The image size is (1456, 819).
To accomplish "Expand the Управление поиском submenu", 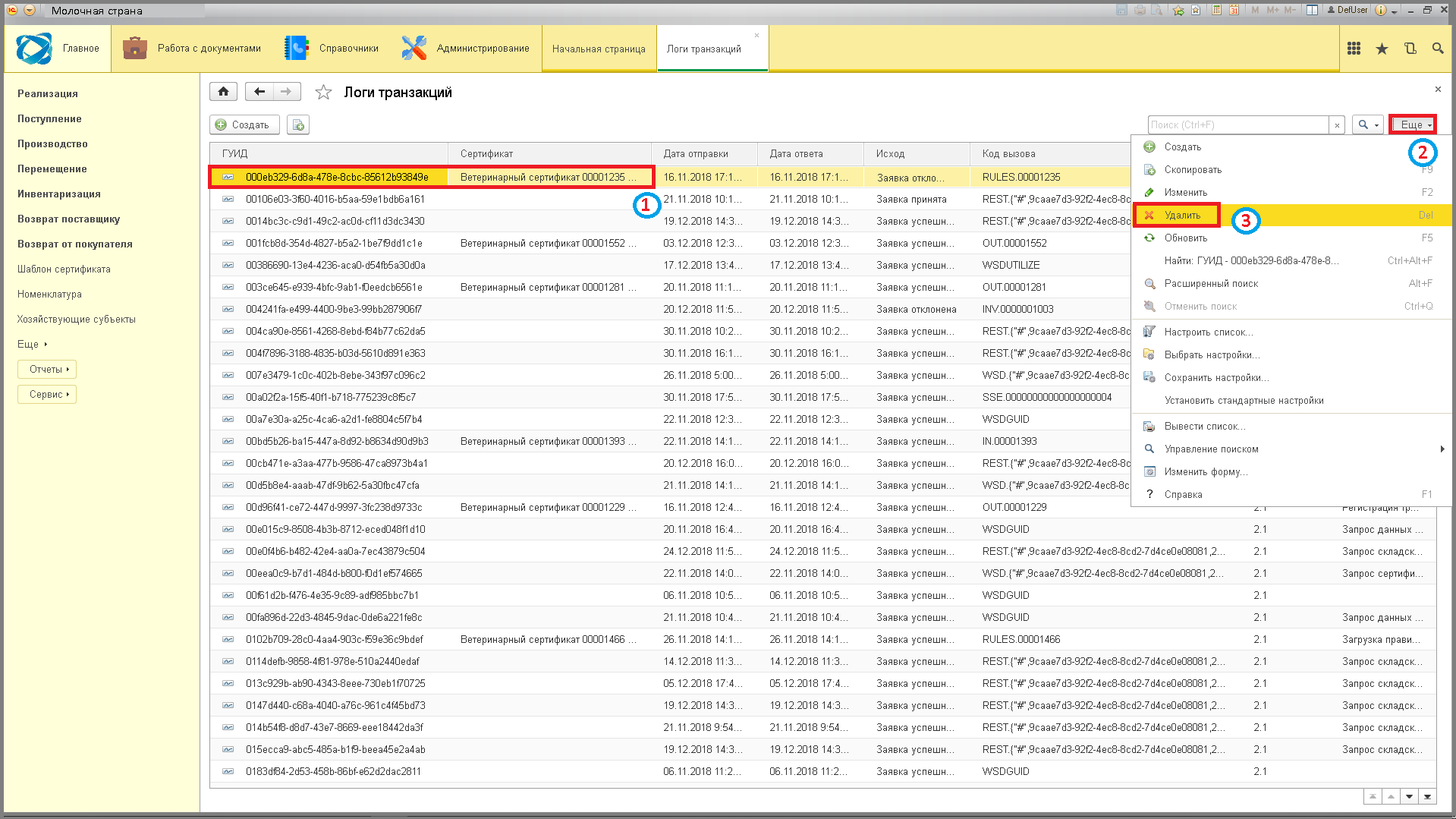I will coord(1291,449).
